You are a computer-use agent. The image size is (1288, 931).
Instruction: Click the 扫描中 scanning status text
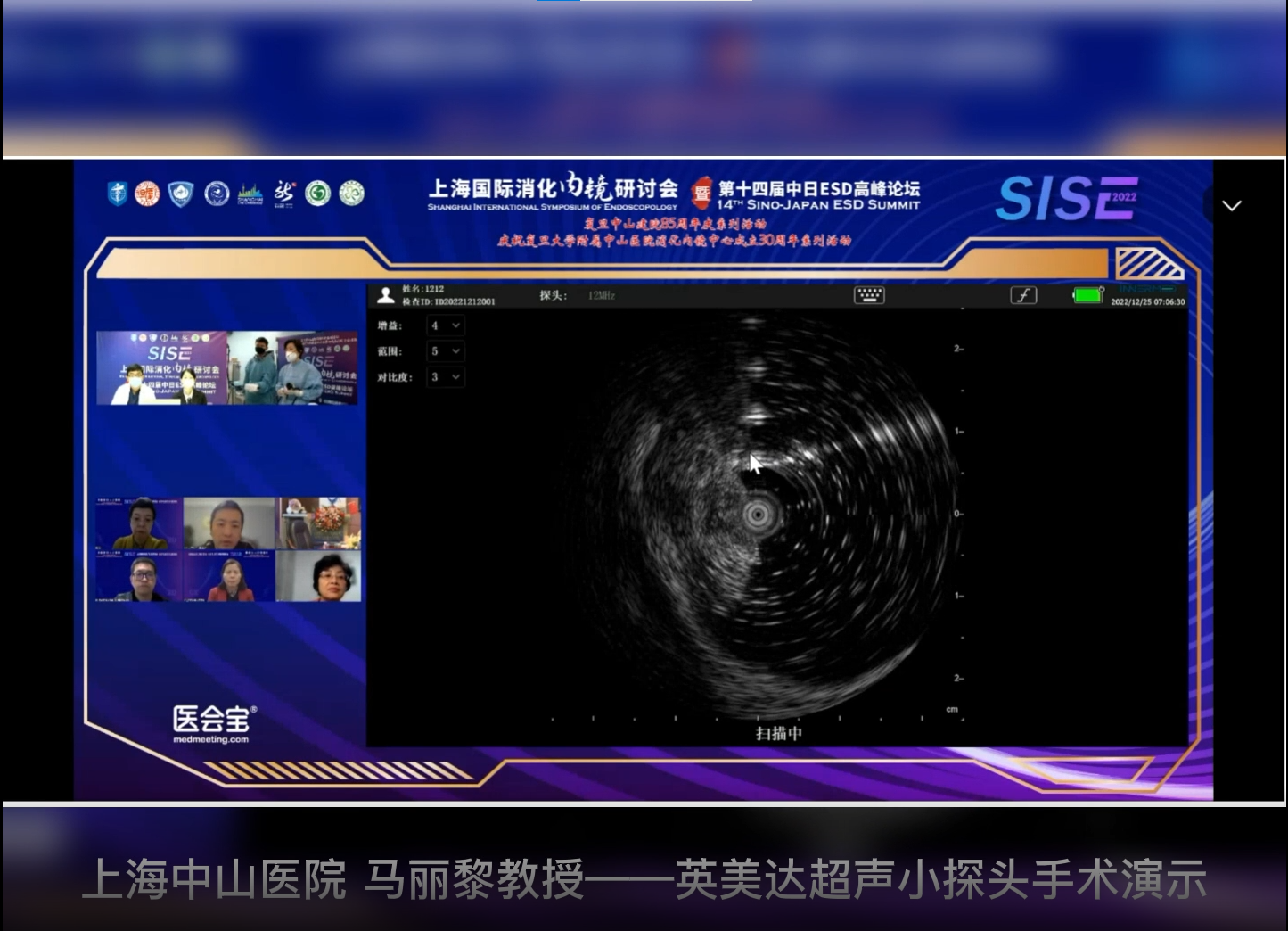779,733
